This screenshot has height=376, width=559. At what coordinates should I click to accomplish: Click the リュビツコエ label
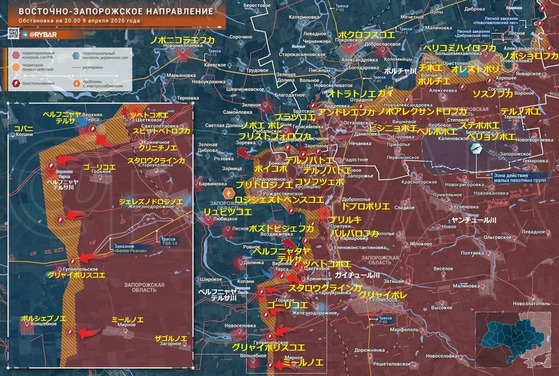click(227, 212)
